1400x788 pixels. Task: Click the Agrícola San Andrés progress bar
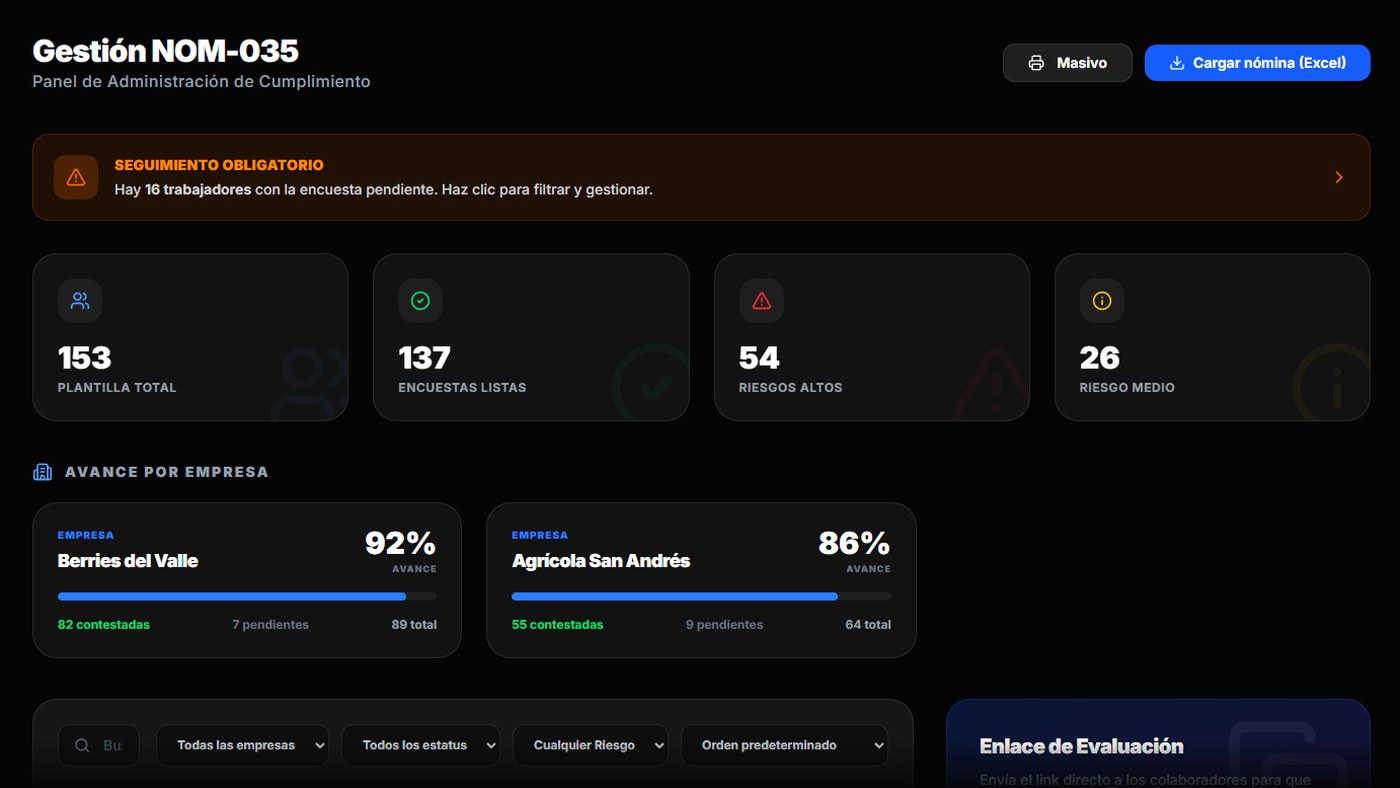701,596
